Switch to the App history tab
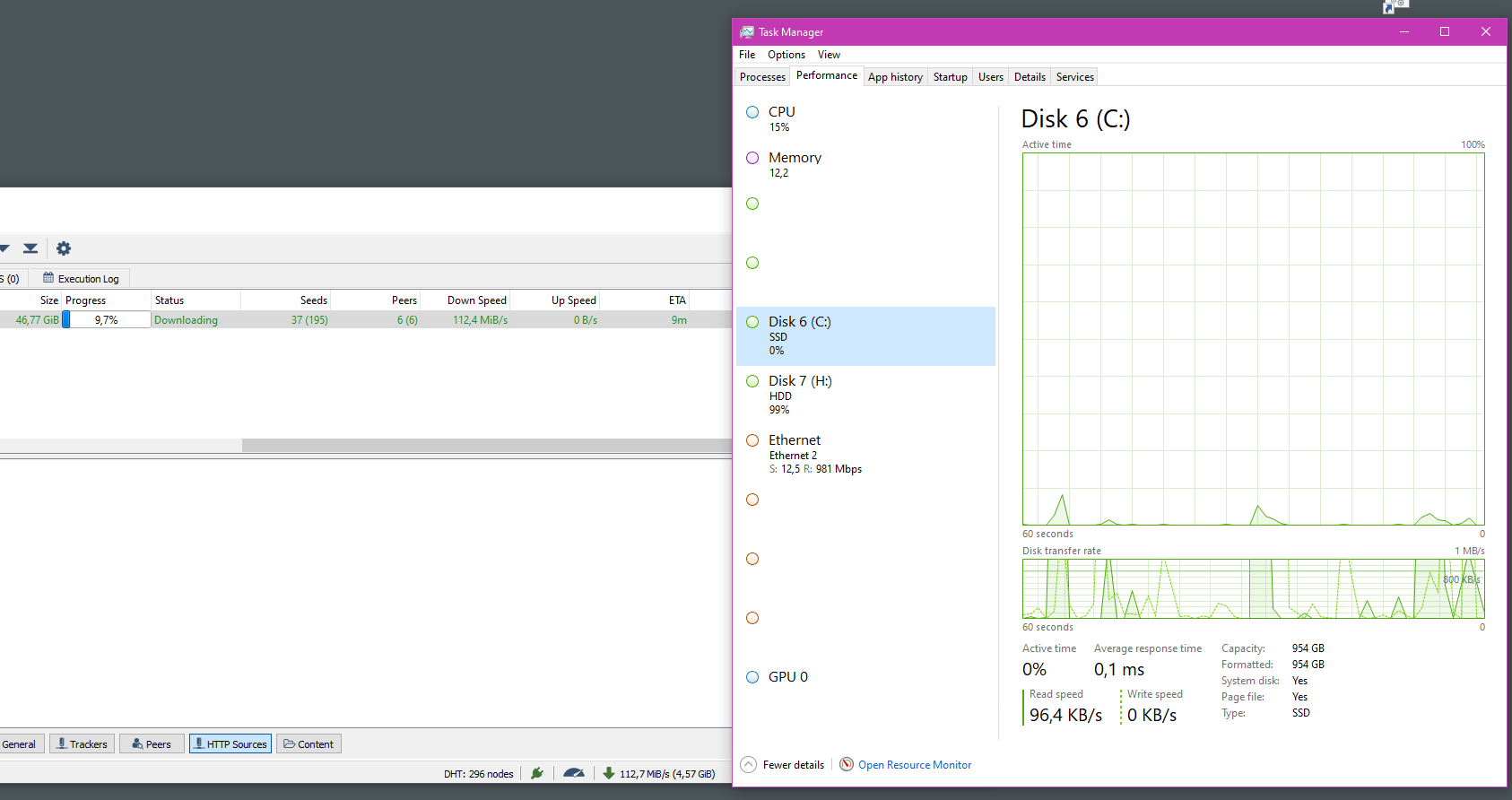This screenshot has height=800, width=1512. point(895,77)
